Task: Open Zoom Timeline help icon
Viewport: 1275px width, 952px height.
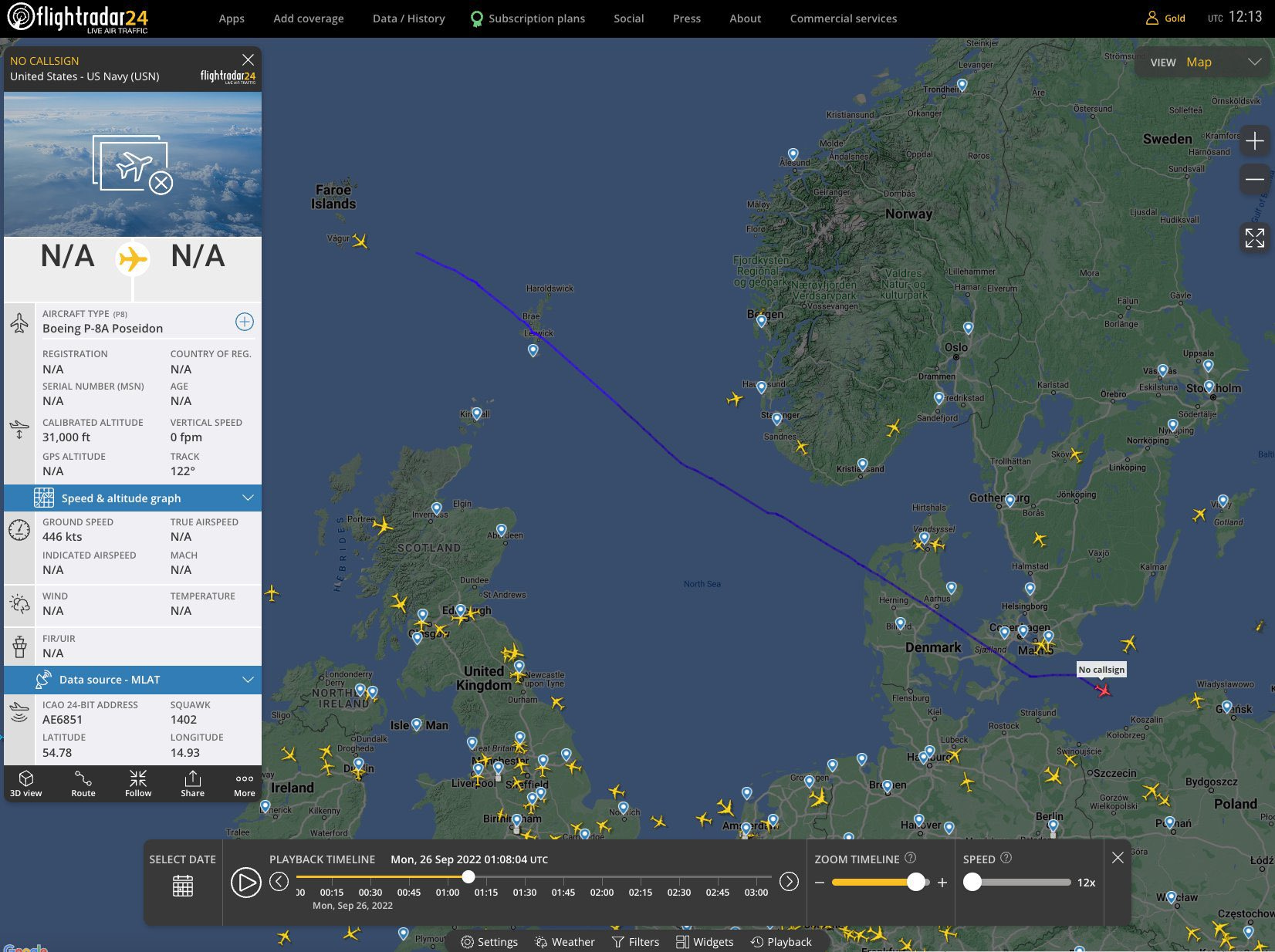Action: click(910, 858)
